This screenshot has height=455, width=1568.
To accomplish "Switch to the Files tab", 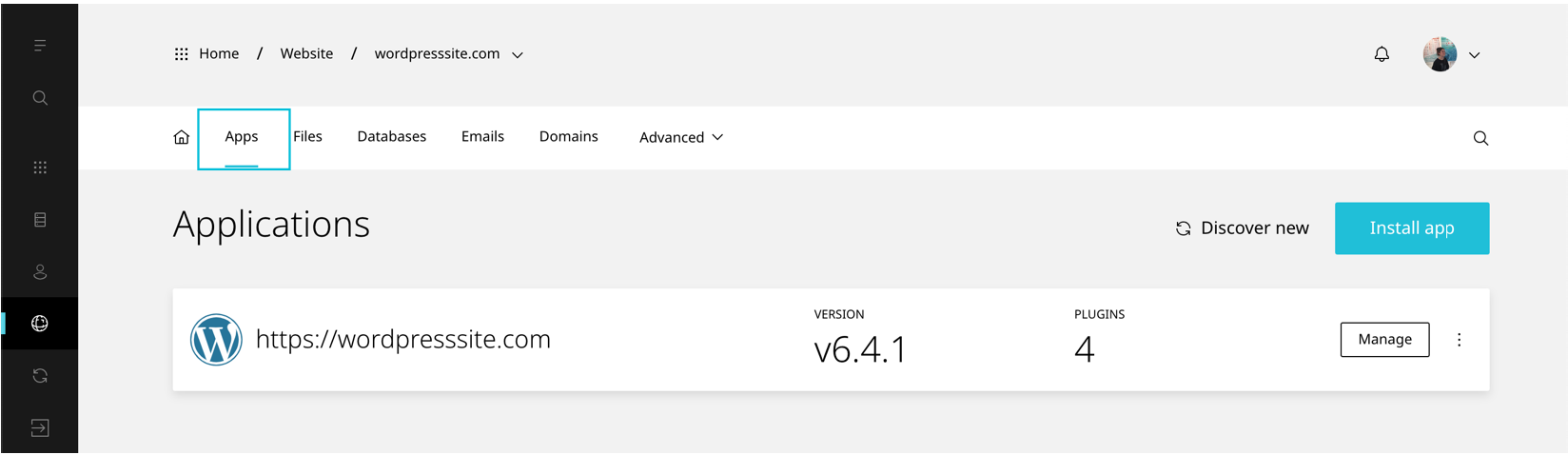I will click(307, 137).
